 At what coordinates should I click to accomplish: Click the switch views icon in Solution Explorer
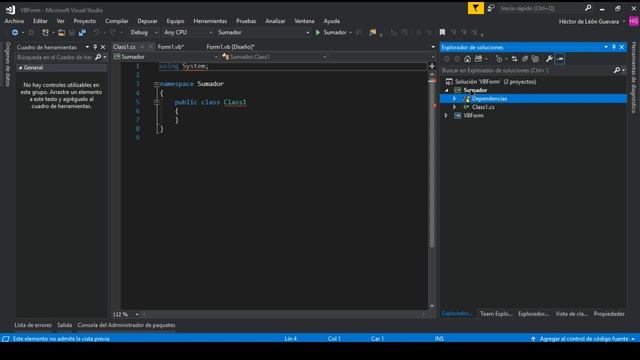pos(478,59)
